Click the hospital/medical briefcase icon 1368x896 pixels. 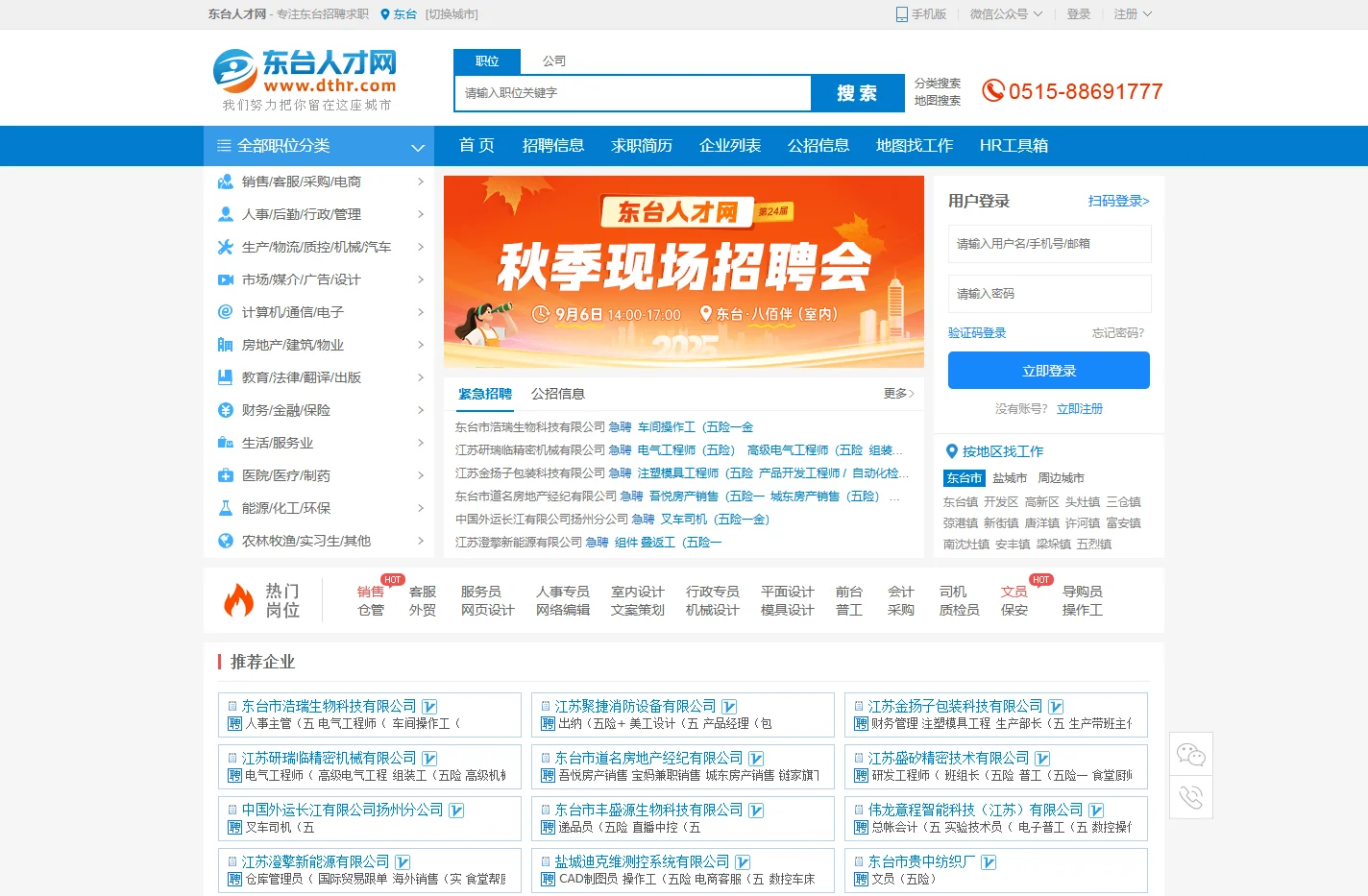[226, 475]
